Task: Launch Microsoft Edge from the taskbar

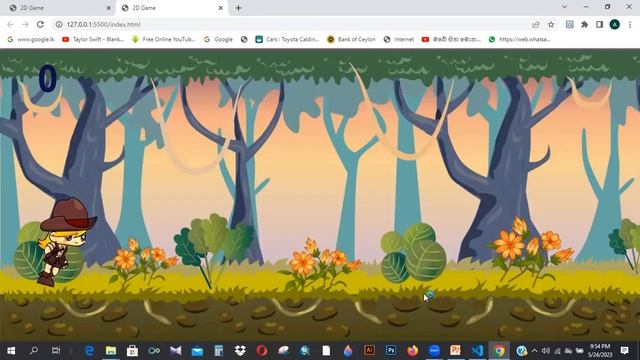Action: click(x=89, y=351)
